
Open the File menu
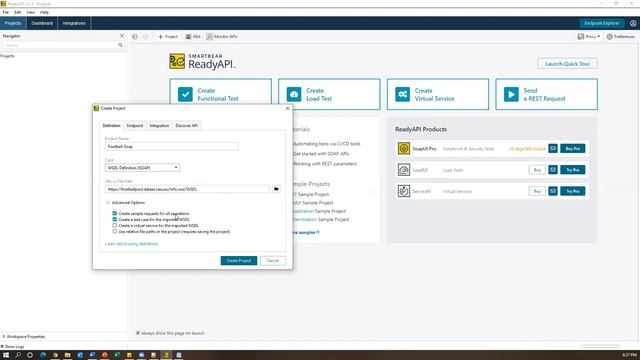click(x=5, y=12)
